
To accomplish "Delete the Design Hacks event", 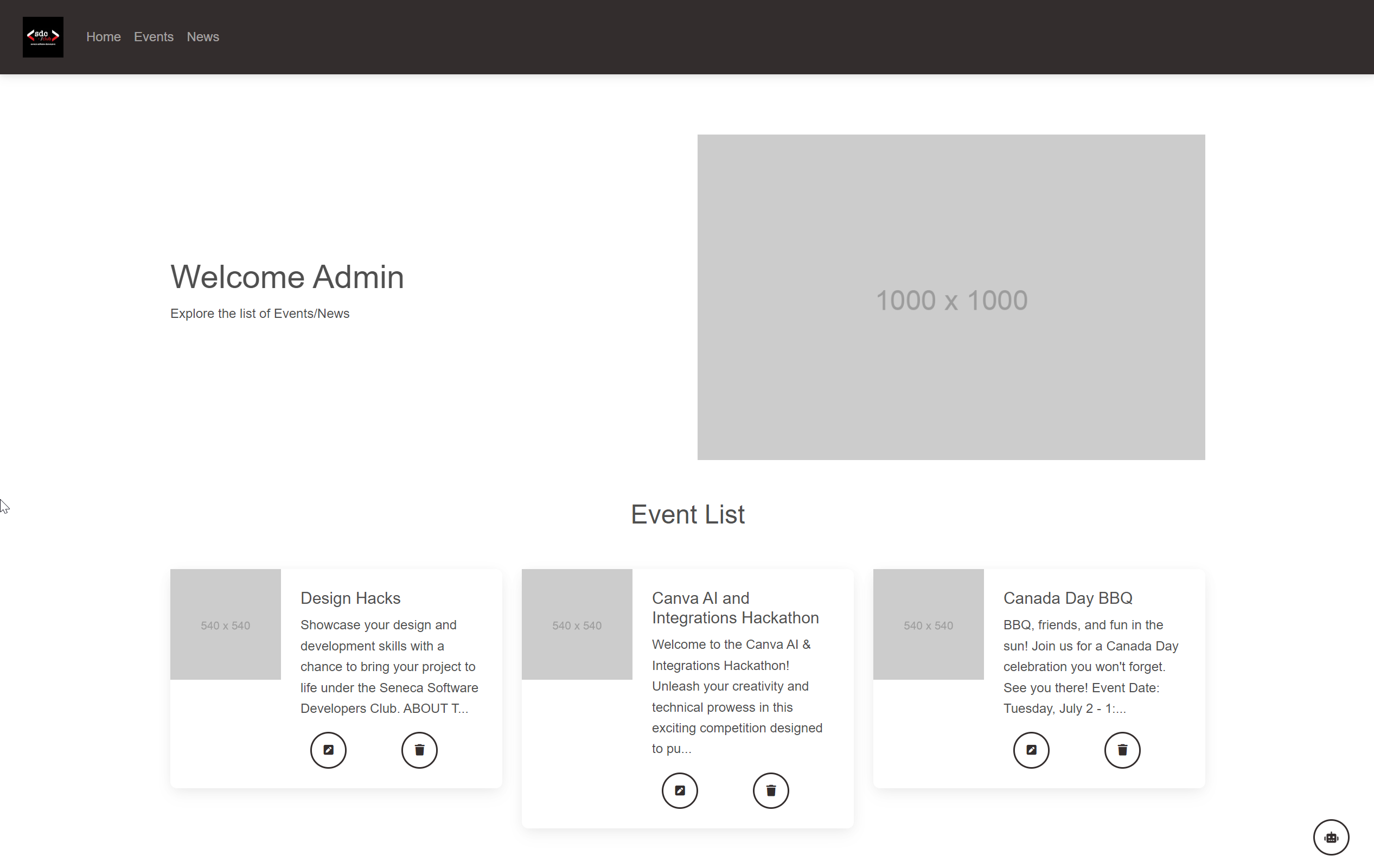I will (419, 750).
